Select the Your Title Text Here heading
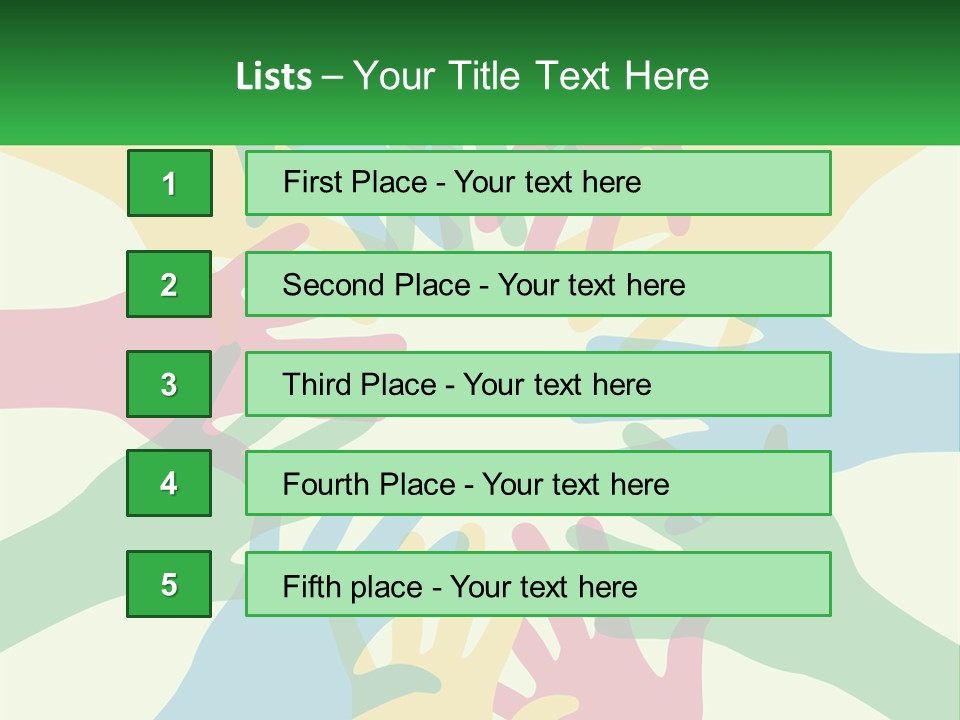The image size is (960, 720). (x=531, y=76)
